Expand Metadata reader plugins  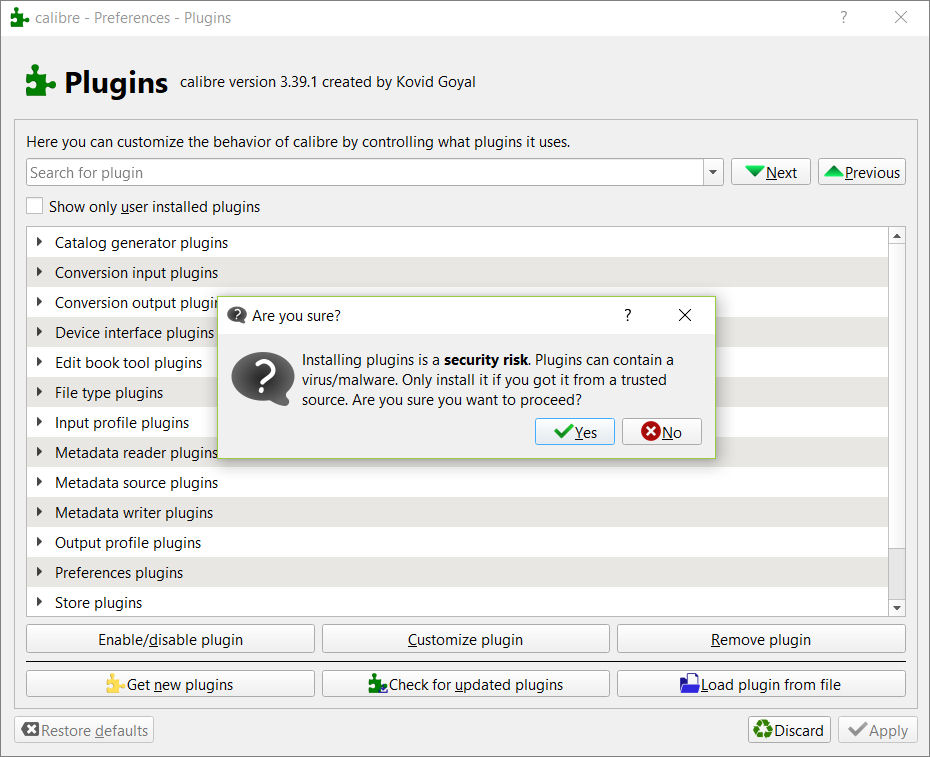(39, 451)
